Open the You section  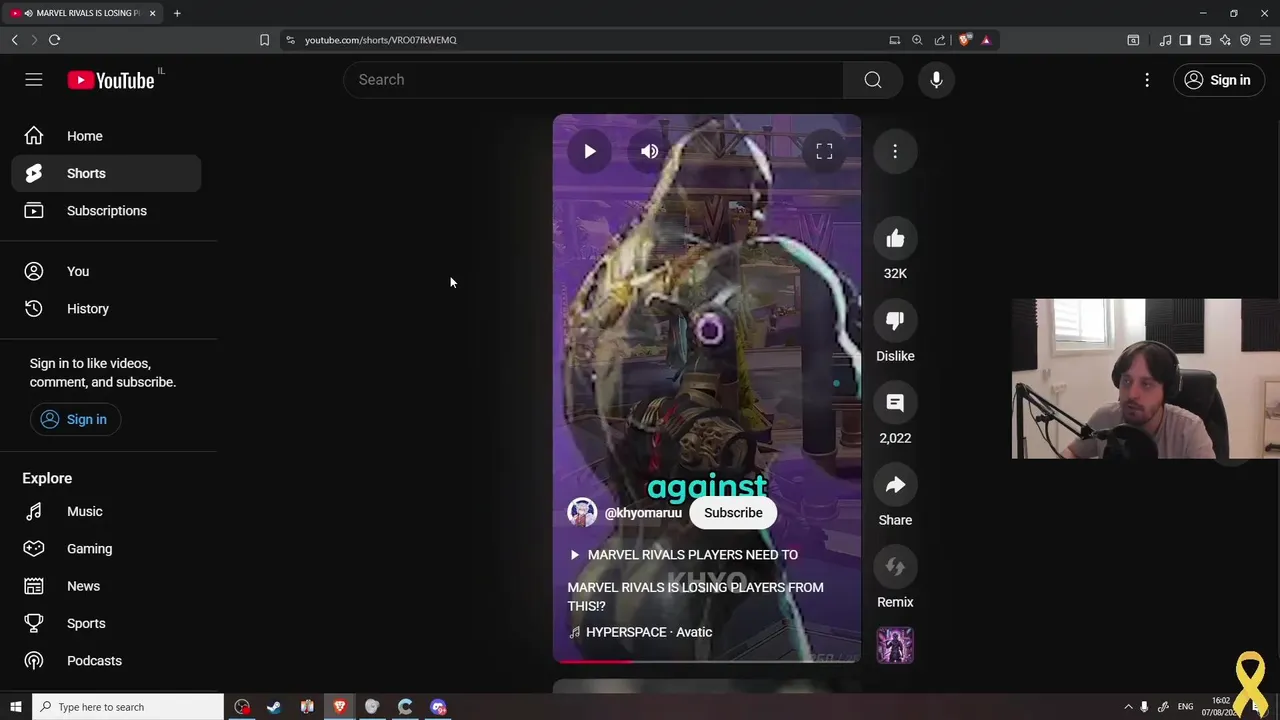pyautogui.click(x=106, y=271)
